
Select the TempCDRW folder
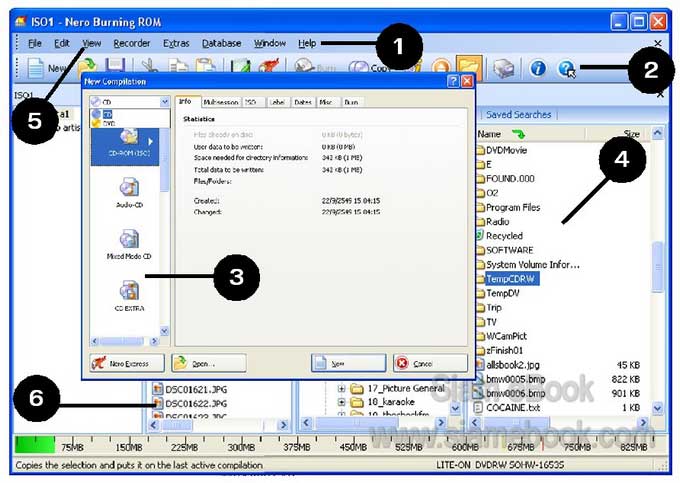click(x=508, y=279)
